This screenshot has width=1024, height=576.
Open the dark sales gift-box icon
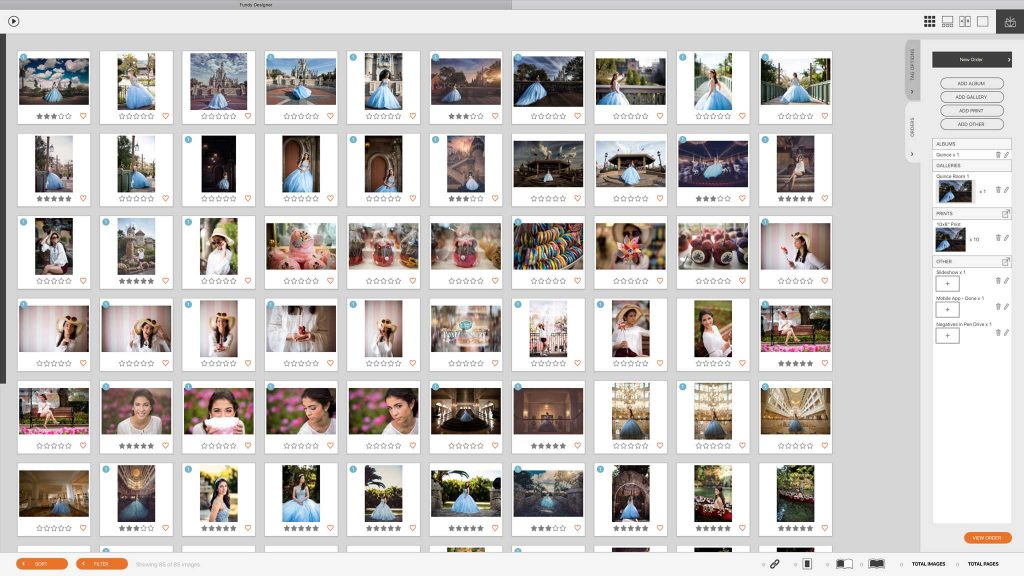coord(1010,22)
